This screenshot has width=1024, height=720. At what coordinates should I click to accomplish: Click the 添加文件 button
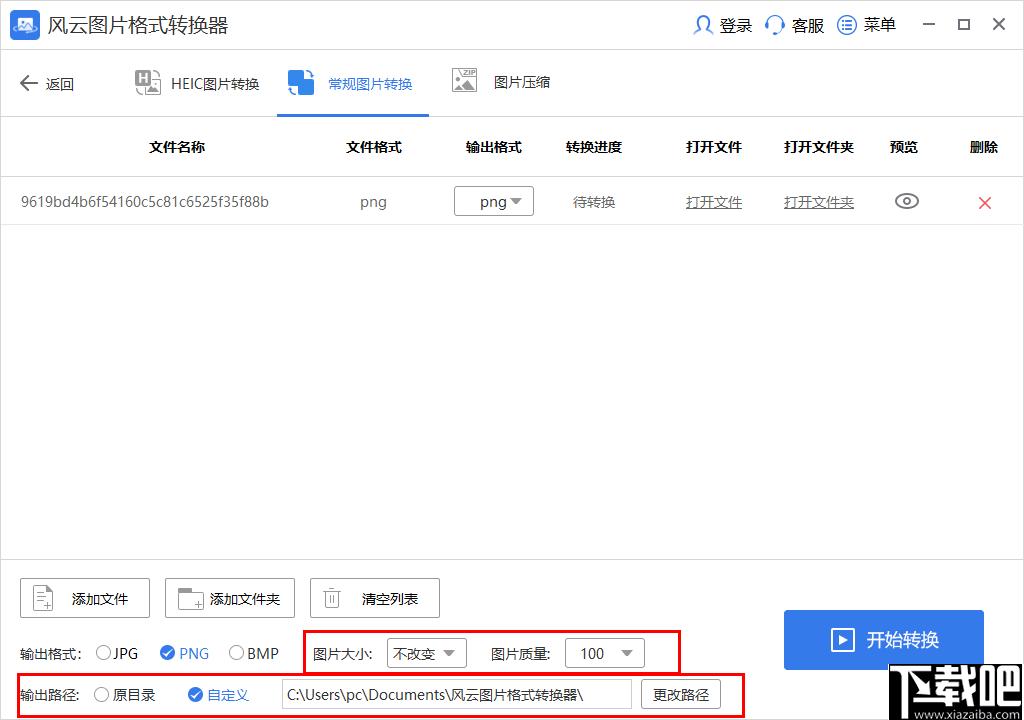point(85,598)
